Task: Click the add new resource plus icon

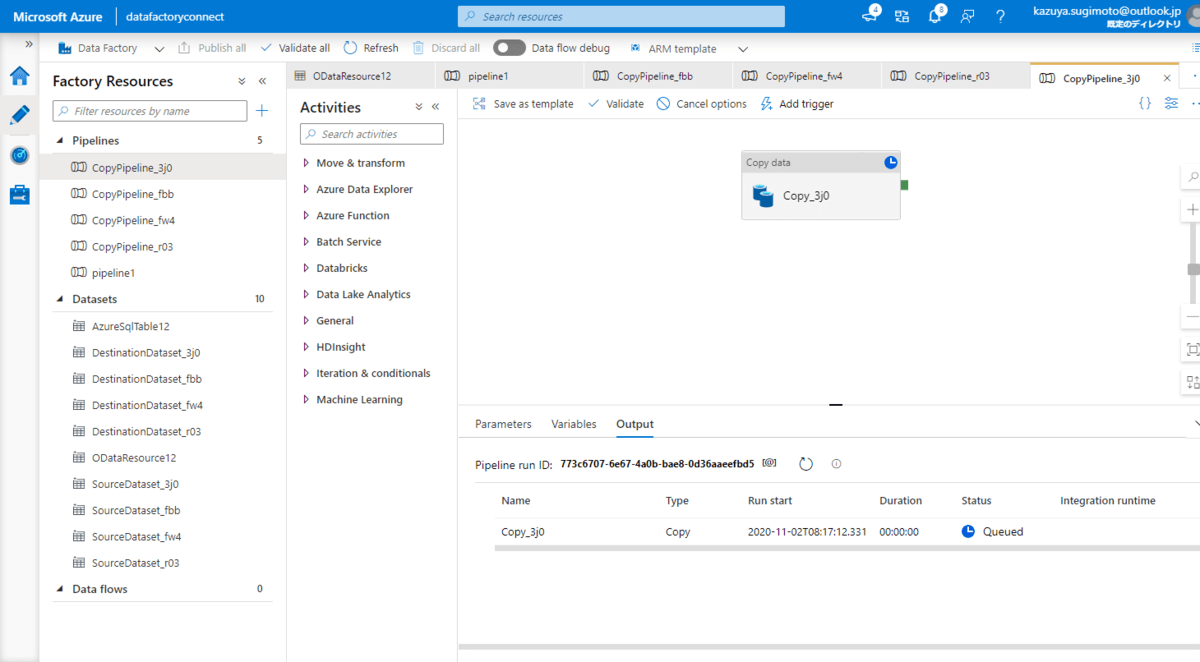Action: (x=262, y=111)
